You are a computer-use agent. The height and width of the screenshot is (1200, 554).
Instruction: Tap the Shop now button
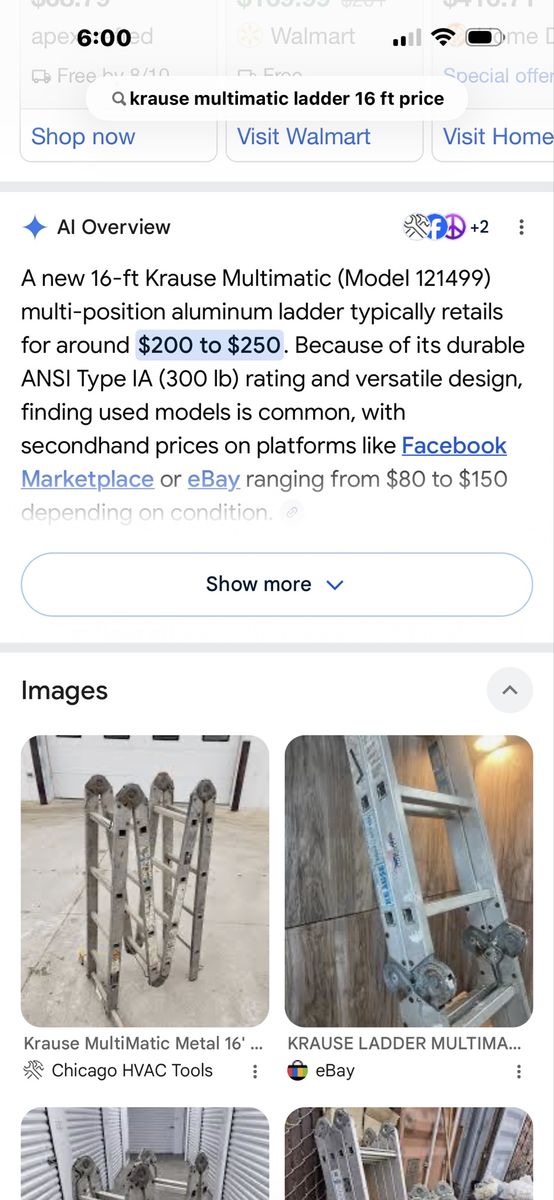(x=83, y=137)
